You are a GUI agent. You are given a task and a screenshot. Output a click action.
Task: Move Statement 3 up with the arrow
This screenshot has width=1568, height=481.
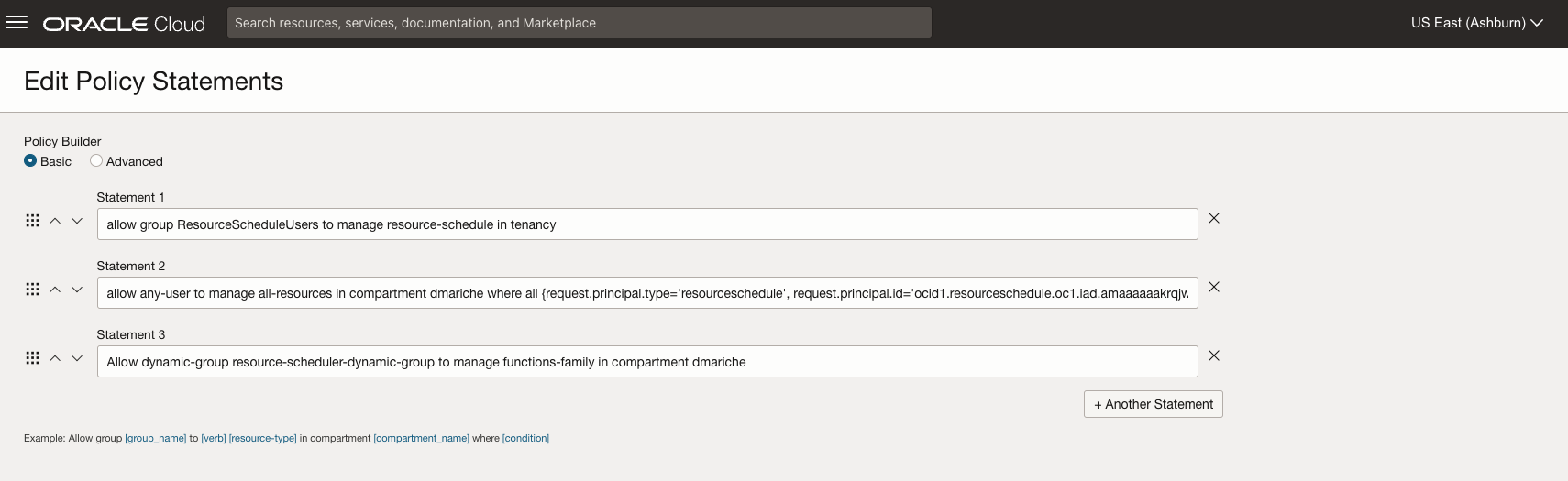(x=55, y=358)
